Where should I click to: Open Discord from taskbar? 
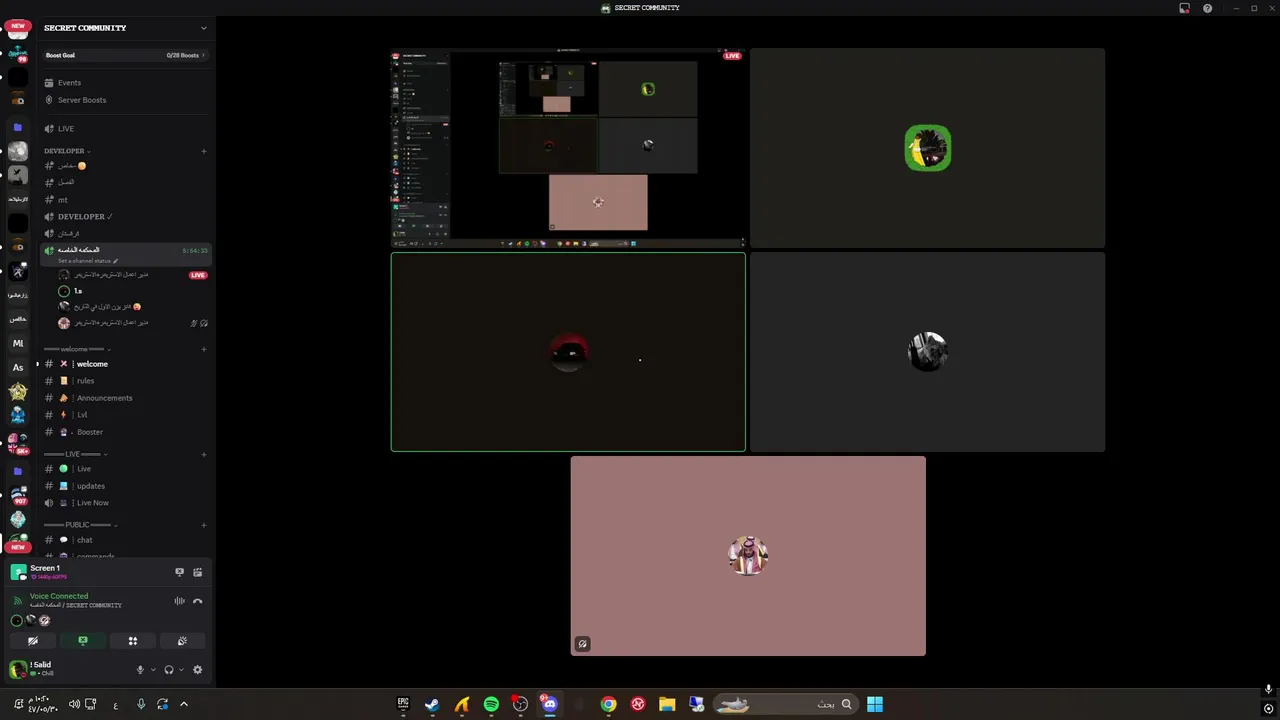pyautogui.click(x=549, y=704)
